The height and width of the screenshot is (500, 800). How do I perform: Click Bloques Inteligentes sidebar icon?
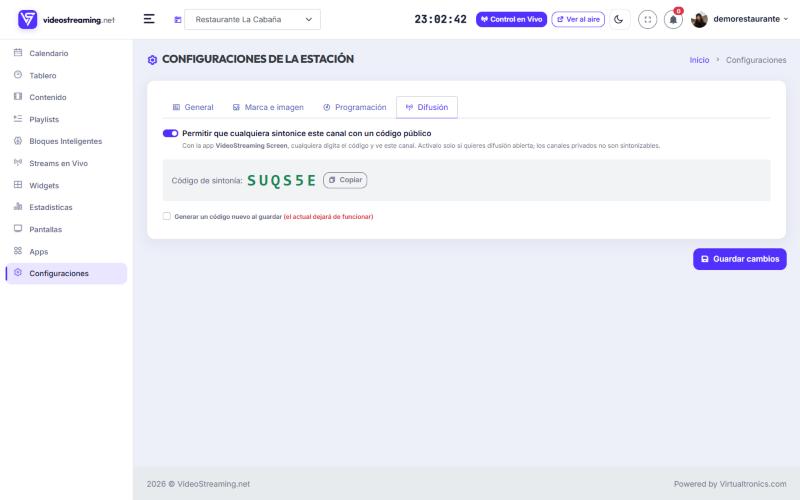pyautogui.click(x=18, y=141)
